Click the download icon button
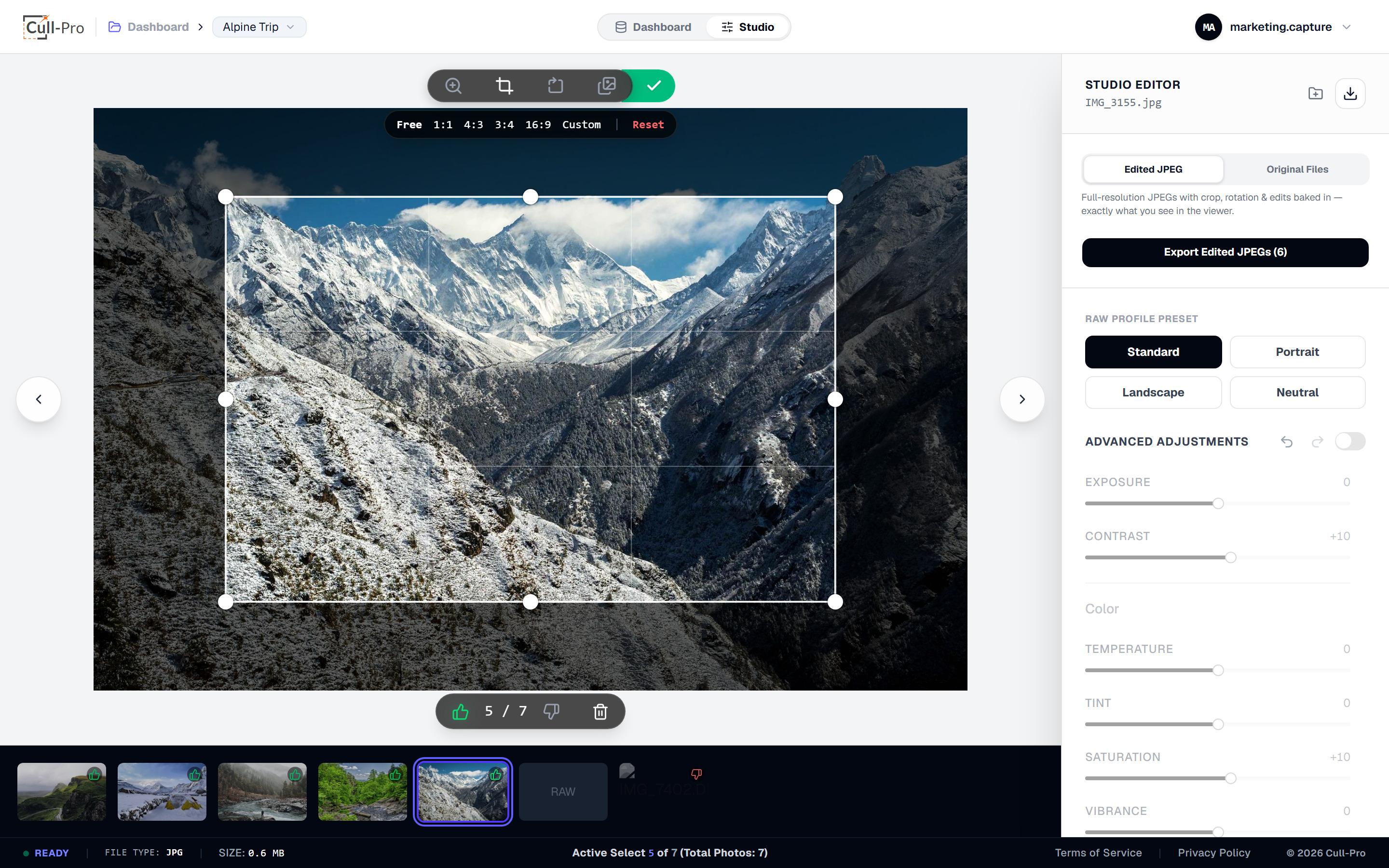1389x868 pixels. pos(1350,94)
